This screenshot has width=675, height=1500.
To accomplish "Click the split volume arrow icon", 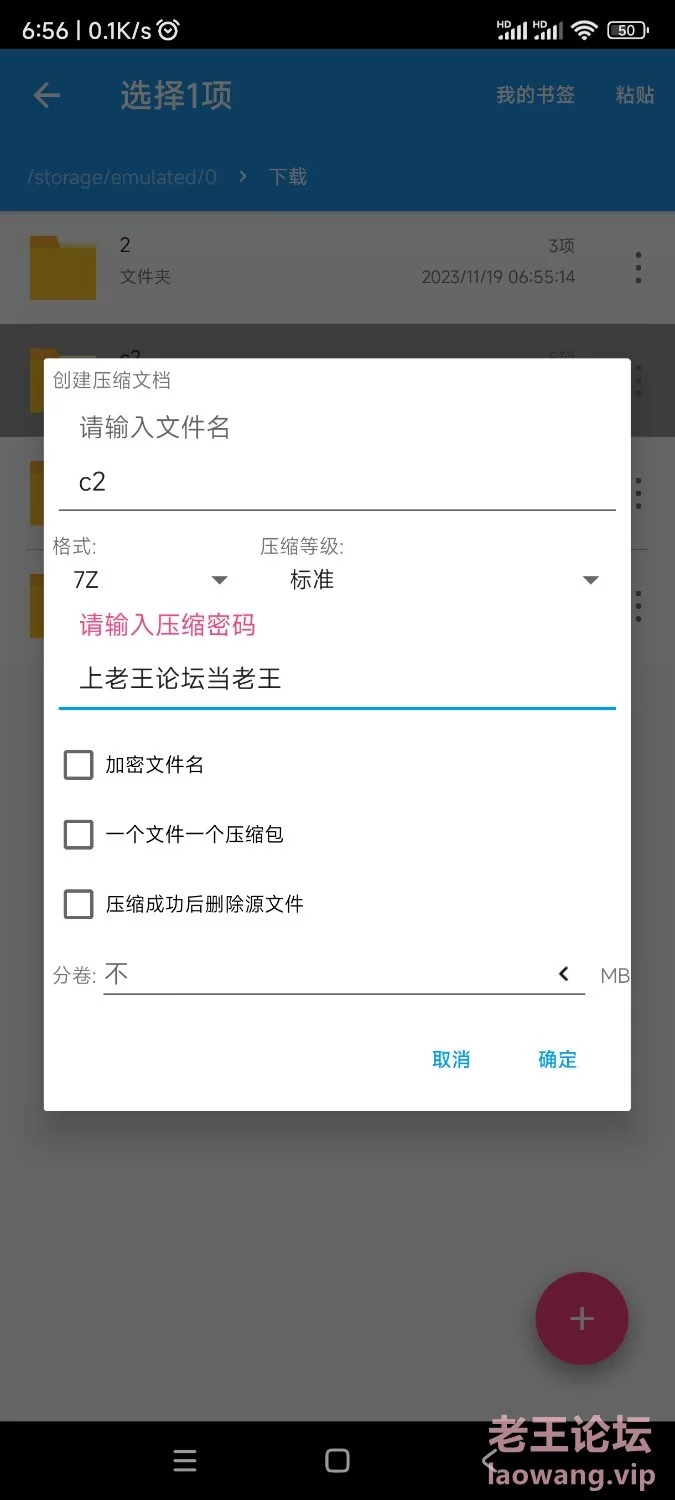I will click(564, 974).
